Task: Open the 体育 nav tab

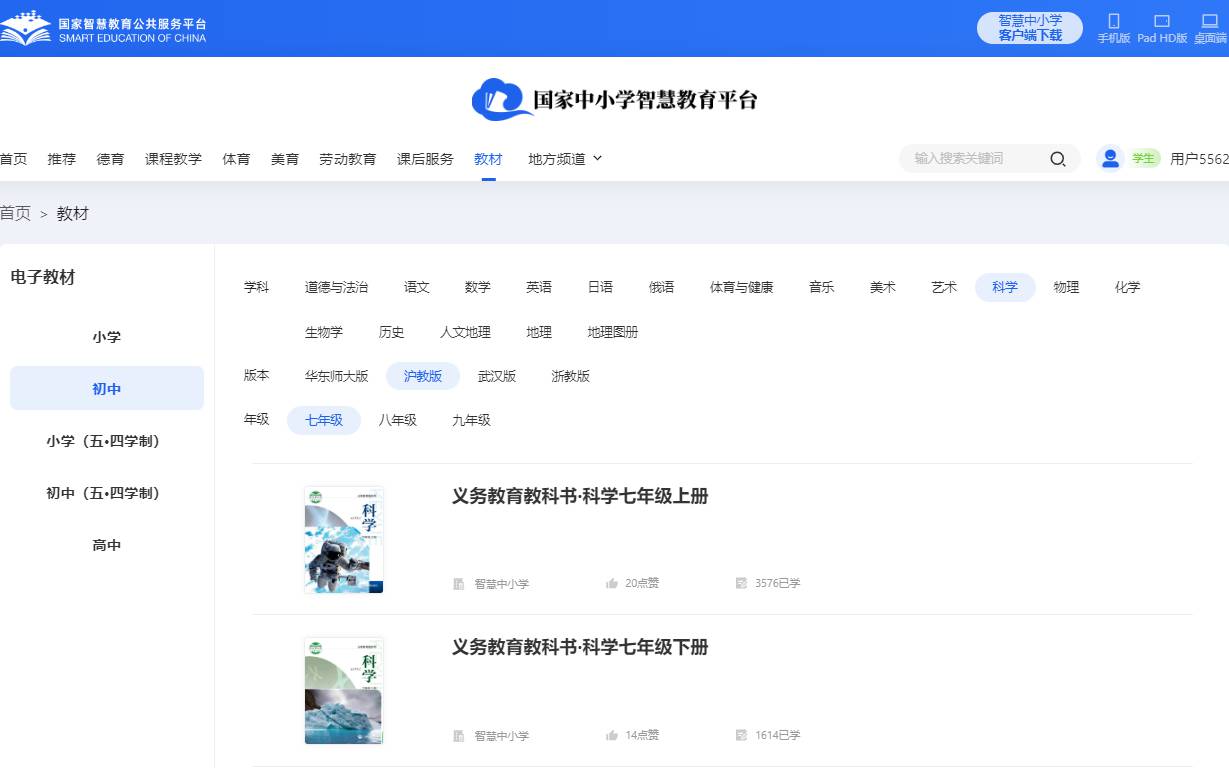Action: [236, 159]
